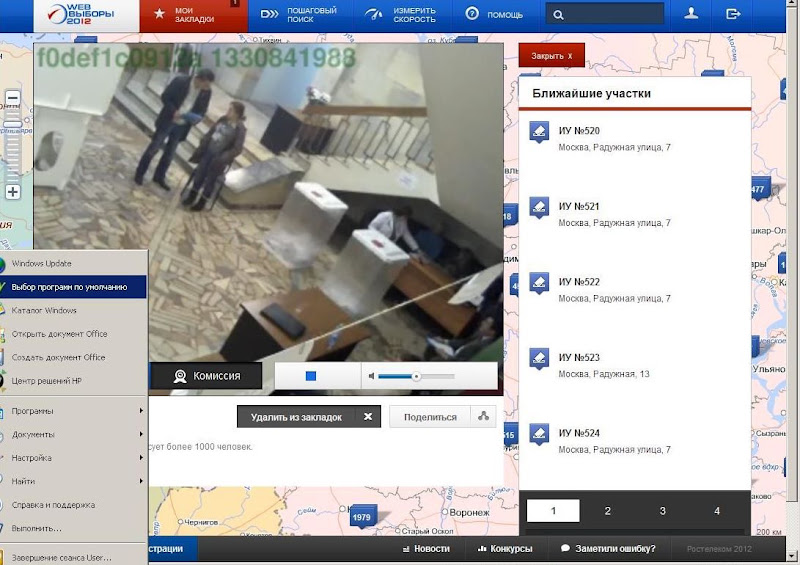This screenshot has height=565, width=800.
Task: Switch to the Комиссия camera view
Action: coord(206,376)
